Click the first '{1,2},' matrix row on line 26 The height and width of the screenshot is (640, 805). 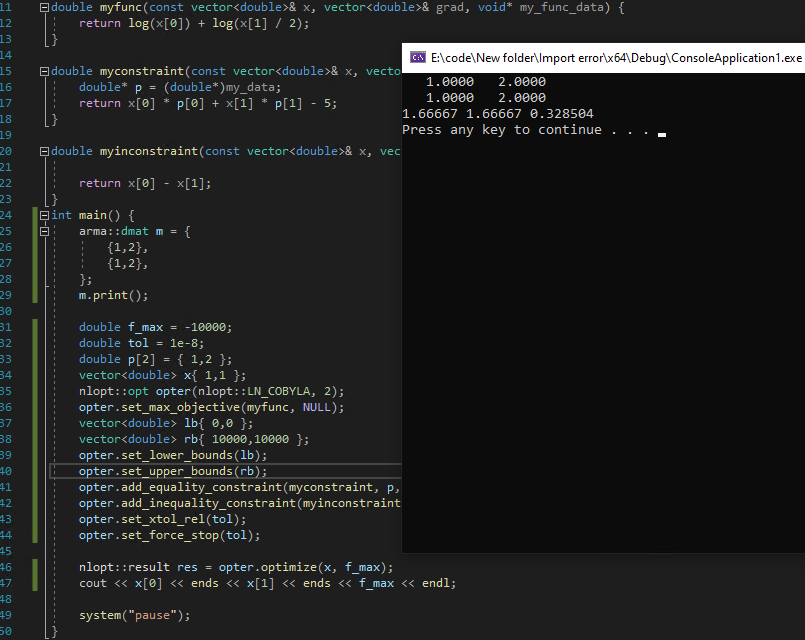pos(128,247)
